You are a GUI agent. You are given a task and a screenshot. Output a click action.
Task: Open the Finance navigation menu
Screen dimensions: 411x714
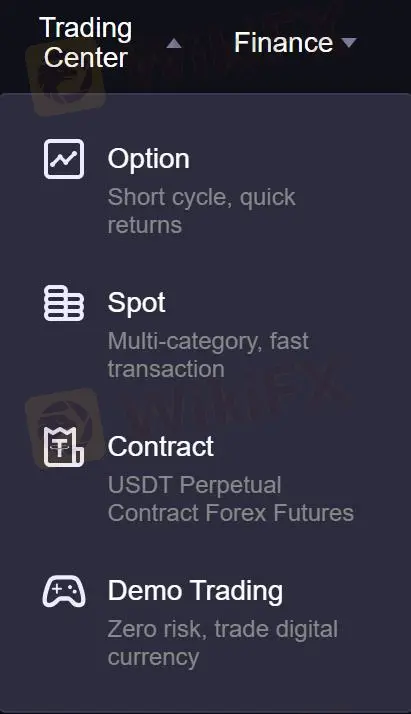click(x=284, y=43)
